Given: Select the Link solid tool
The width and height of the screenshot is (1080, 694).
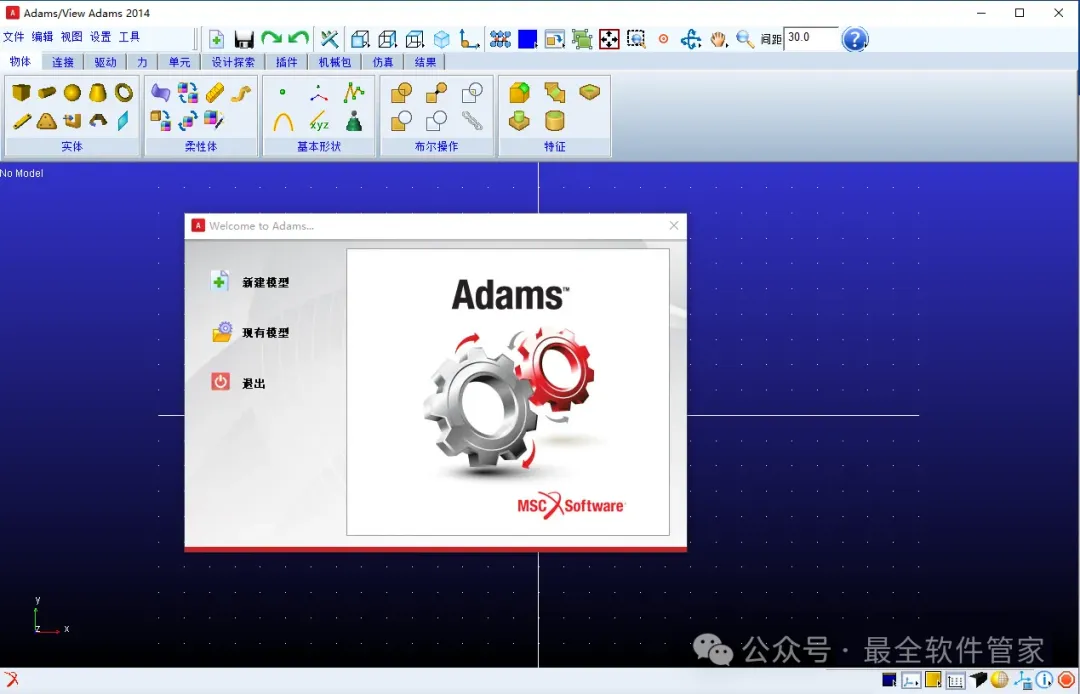Looking at the screenshot, I should pos(21,122).
